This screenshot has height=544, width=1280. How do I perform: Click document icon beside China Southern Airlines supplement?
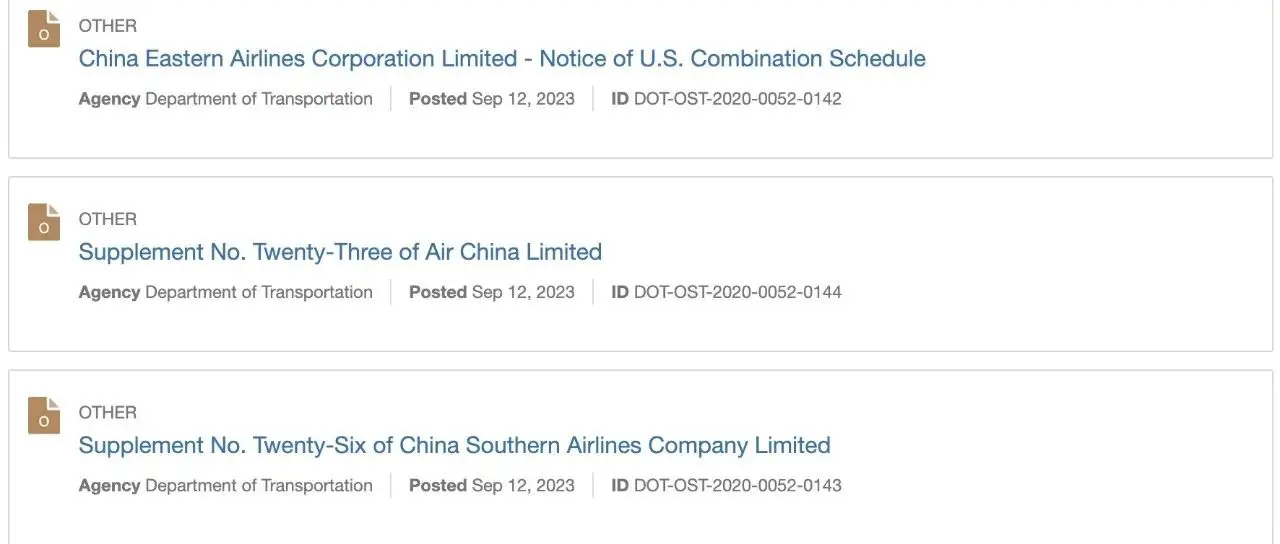coord(44,415)
